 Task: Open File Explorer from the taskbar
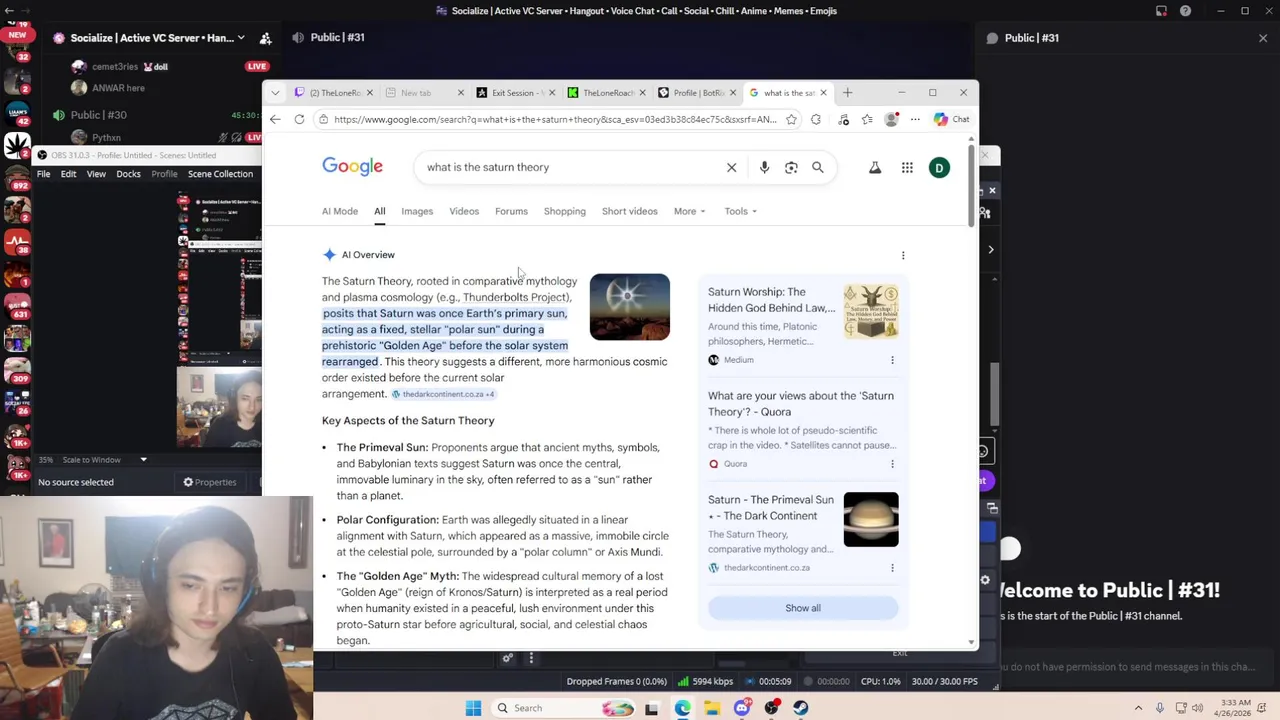(712, 708)
